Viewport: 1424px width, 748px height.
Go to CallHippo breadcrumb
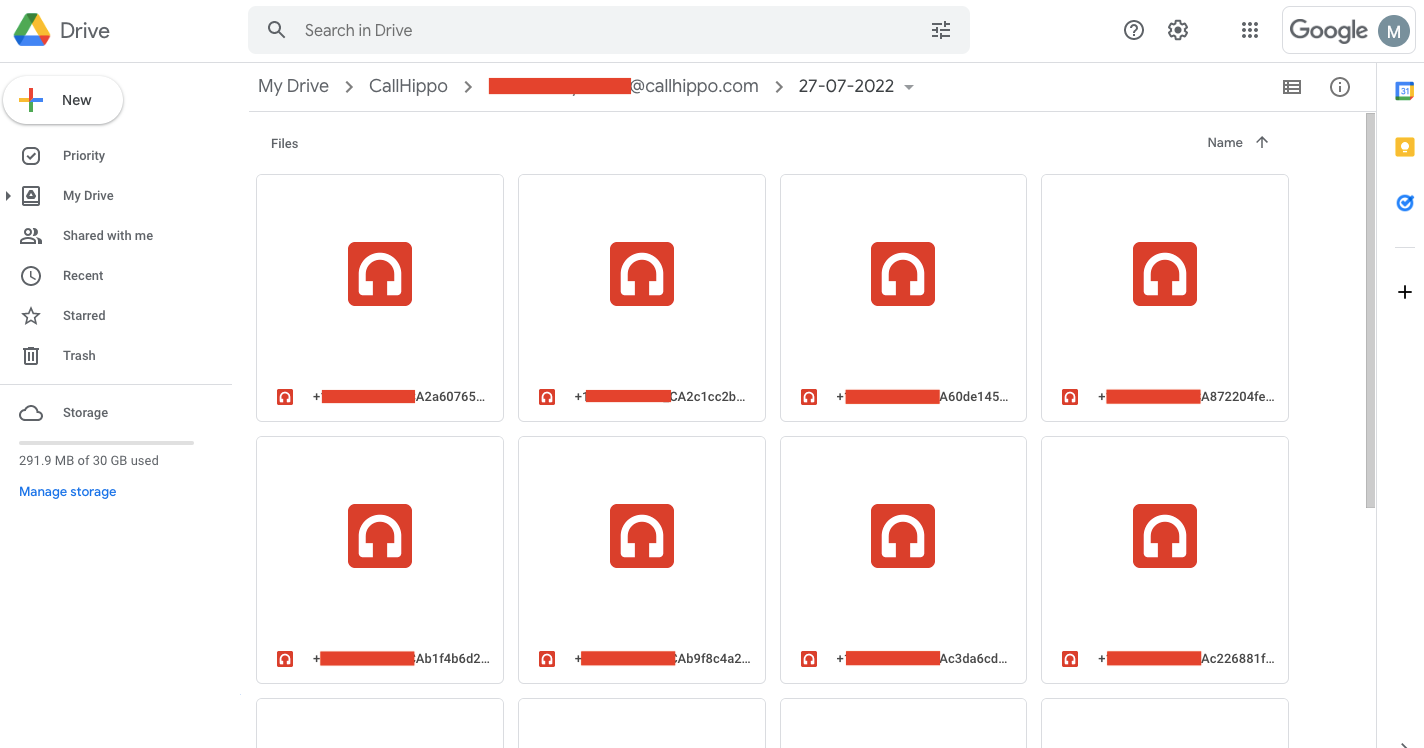pyautogui.click(x=408, y=86)
